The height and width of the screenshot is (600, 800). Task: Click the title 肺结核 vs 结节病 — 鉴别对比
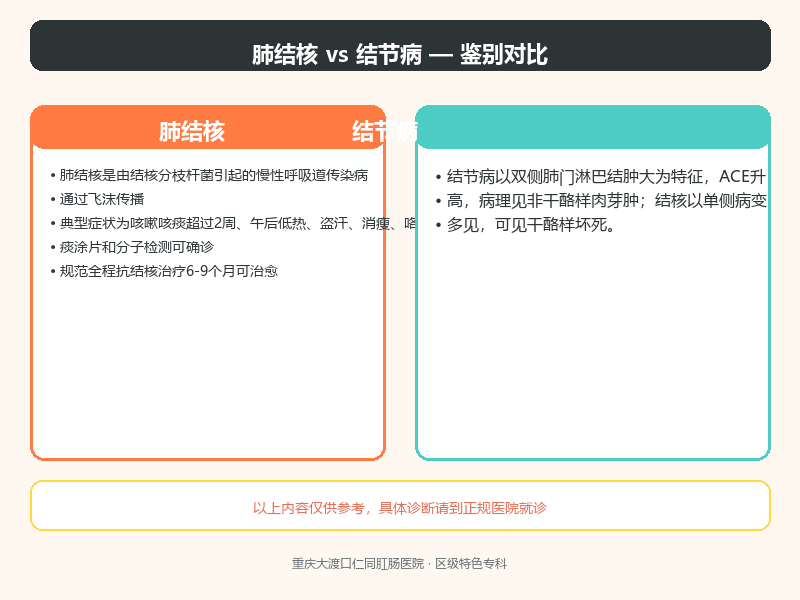click(400, 54)
